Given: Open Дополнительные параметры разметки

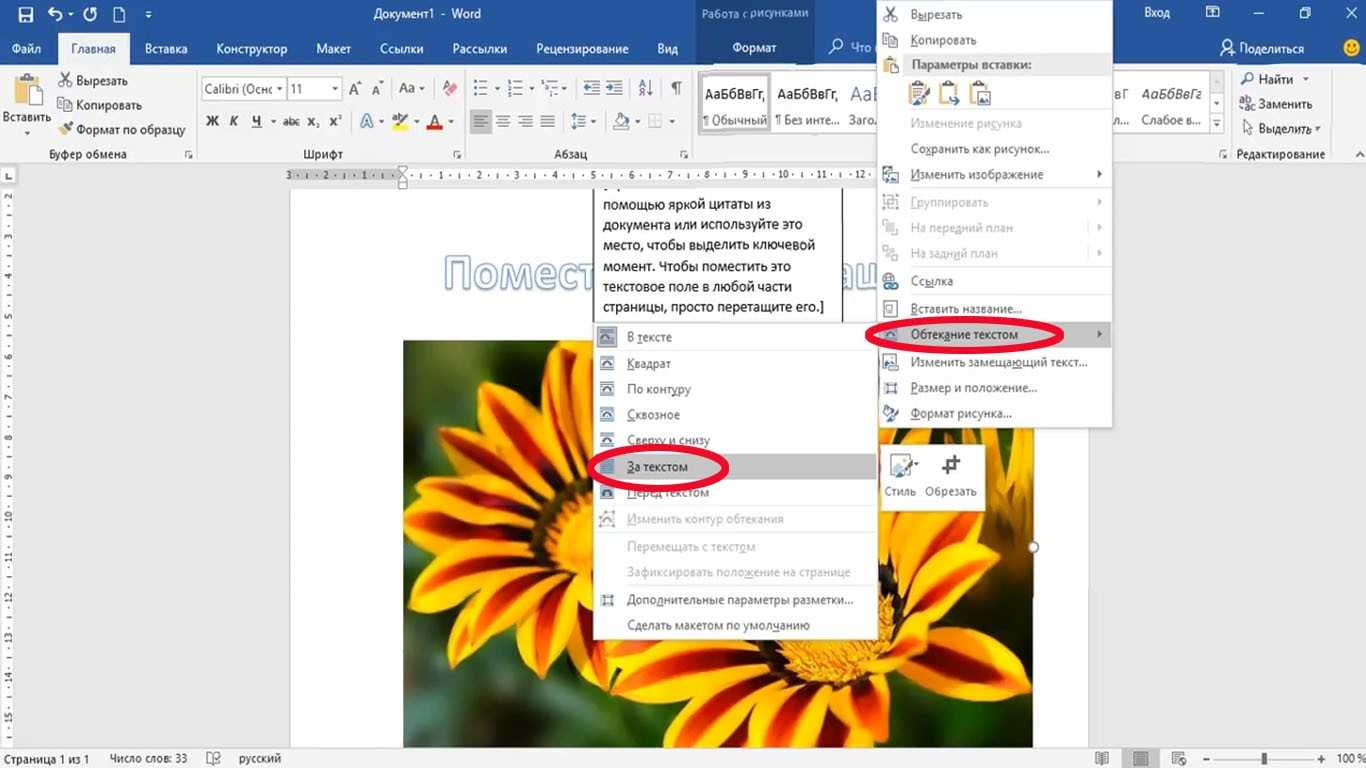Looking at the screenshot, I should (x=735, y=600).
